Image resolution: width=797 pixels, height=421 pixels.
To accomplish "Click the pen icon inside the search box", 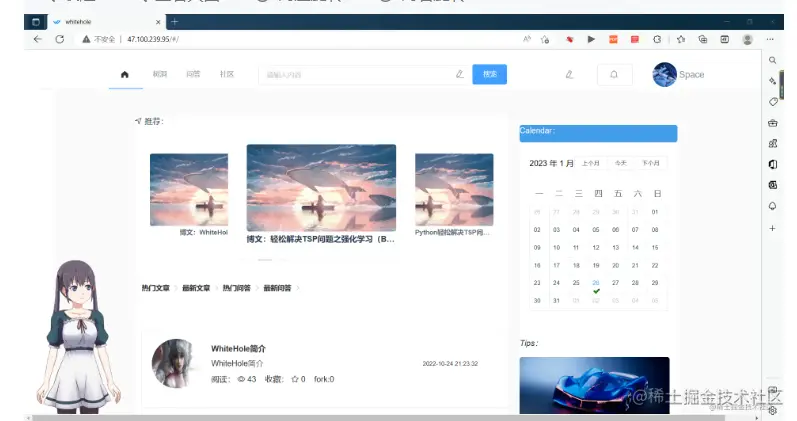I will tap(459, 74).
